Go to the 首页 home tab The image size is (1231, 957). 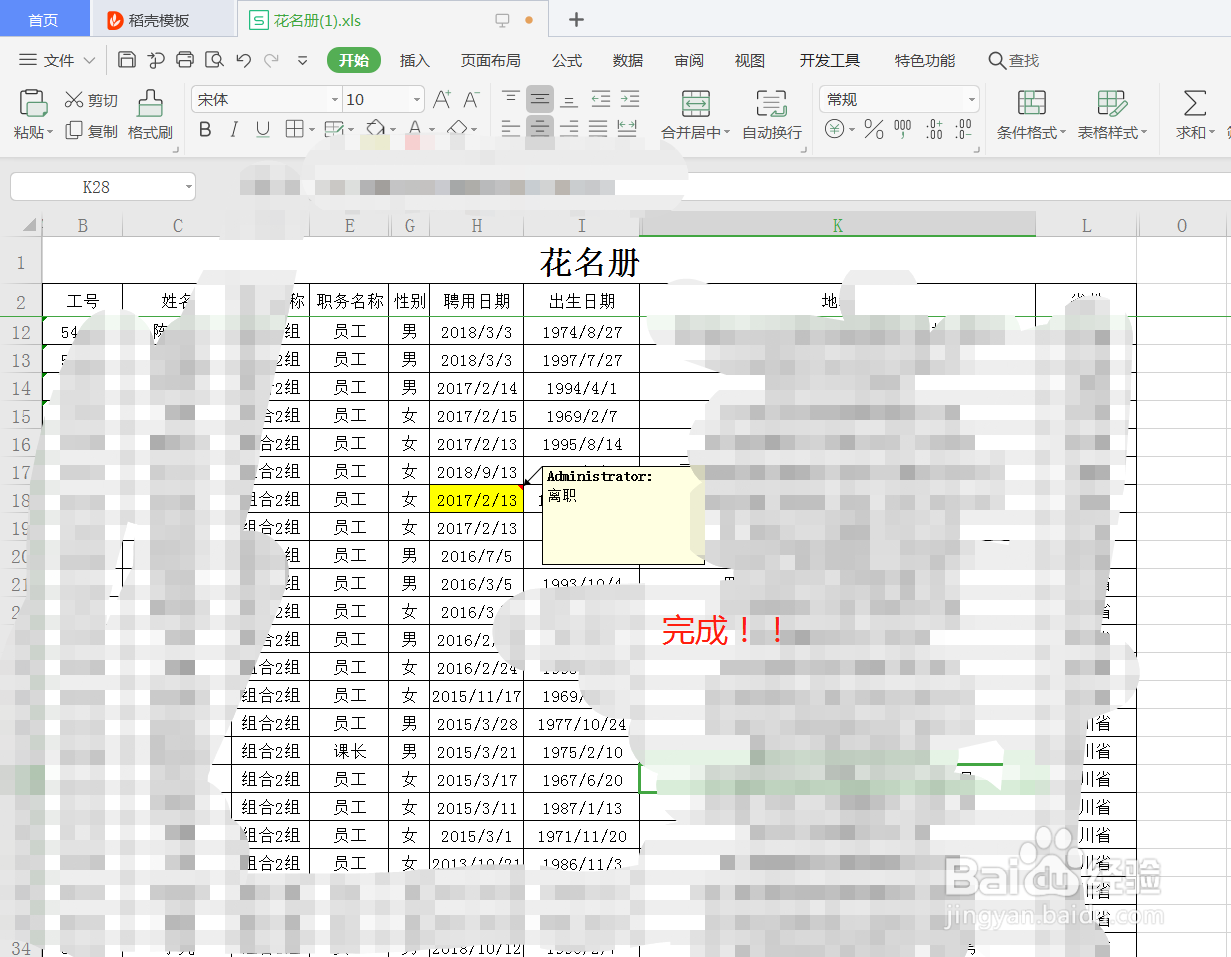point(43,20)
